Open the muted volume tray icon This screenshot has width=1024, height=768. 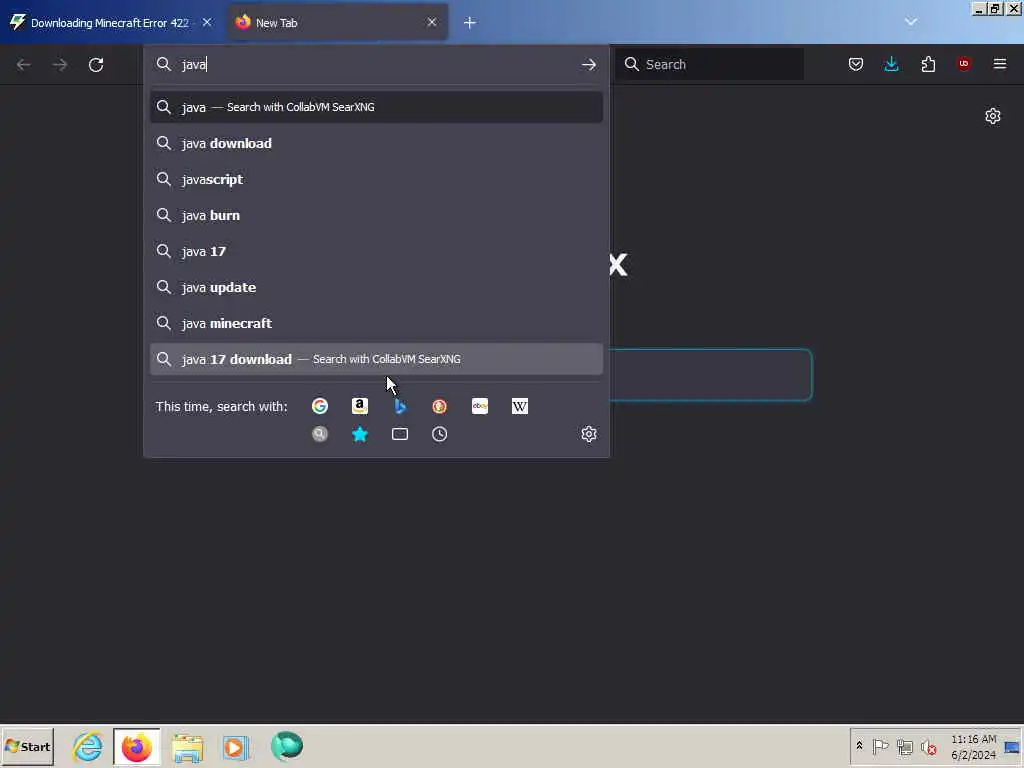(x=928, y=746)
